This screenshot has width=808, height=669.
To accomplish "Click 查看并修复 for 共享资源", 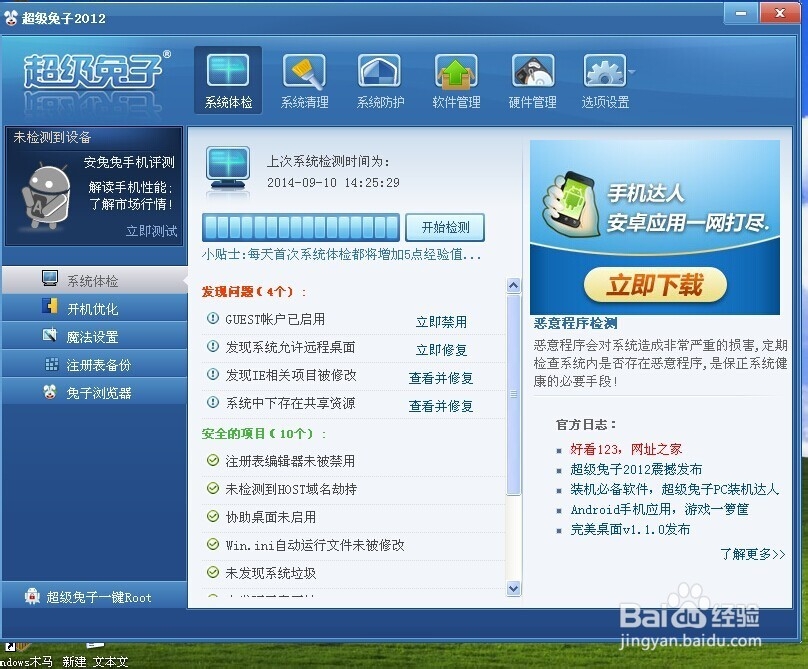I will [x=441, y=406].
